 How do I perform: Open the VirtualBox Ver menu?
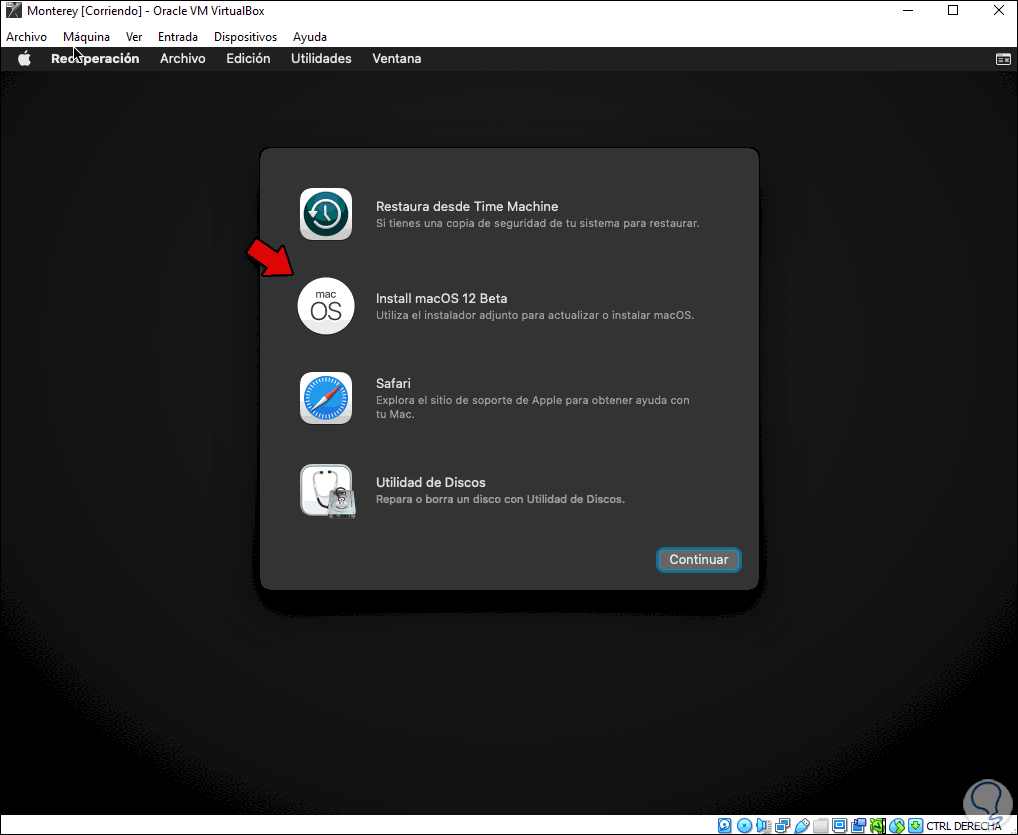click(x=134, y=37)
